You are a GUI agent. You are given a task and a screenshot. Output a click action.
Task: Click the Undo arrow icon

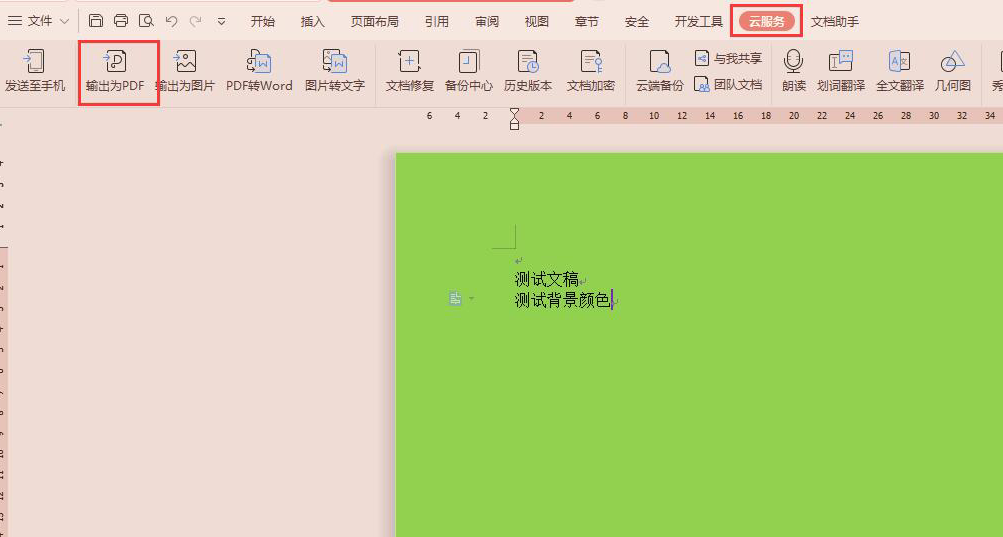[x=171, y=21]
